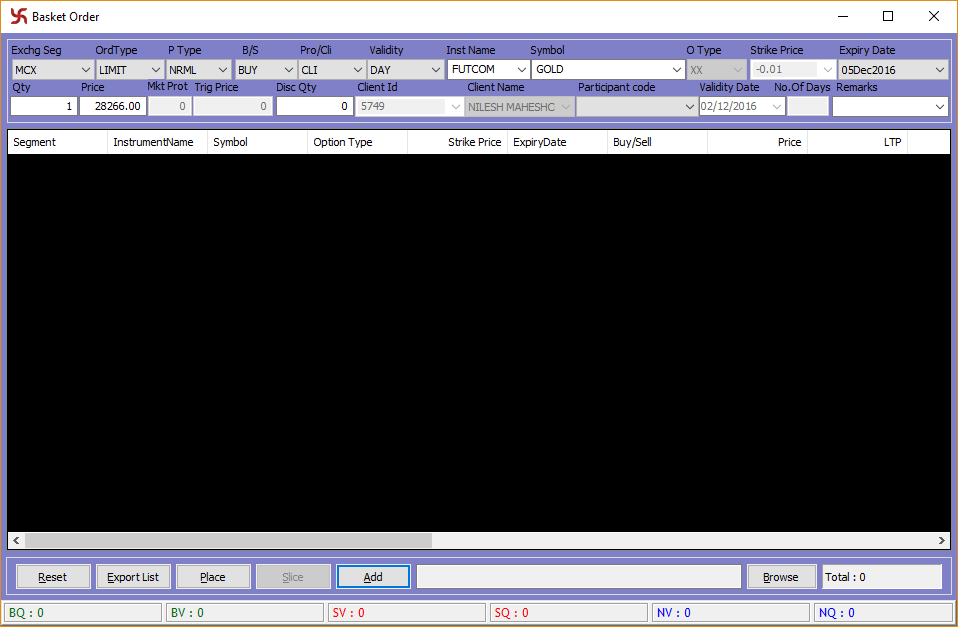The image size is (958, 627).
Task: Click the Export List button
Action: 133,576
